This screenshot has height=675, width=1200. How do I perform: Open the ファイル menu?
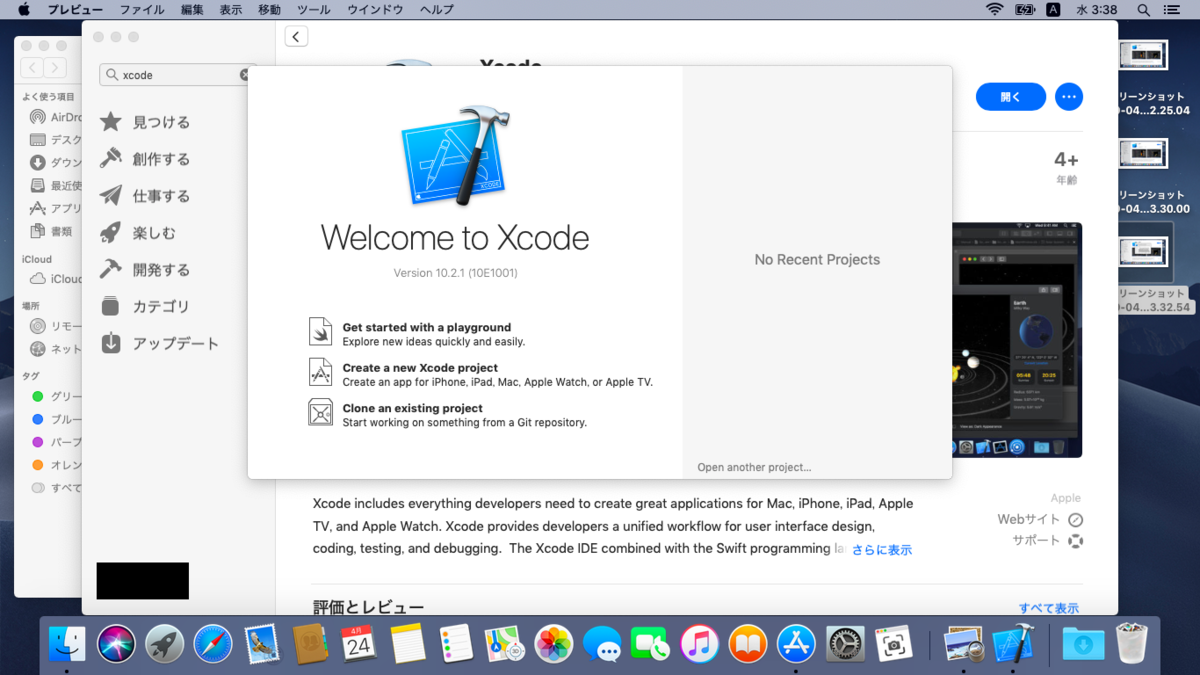coord(142,9)
